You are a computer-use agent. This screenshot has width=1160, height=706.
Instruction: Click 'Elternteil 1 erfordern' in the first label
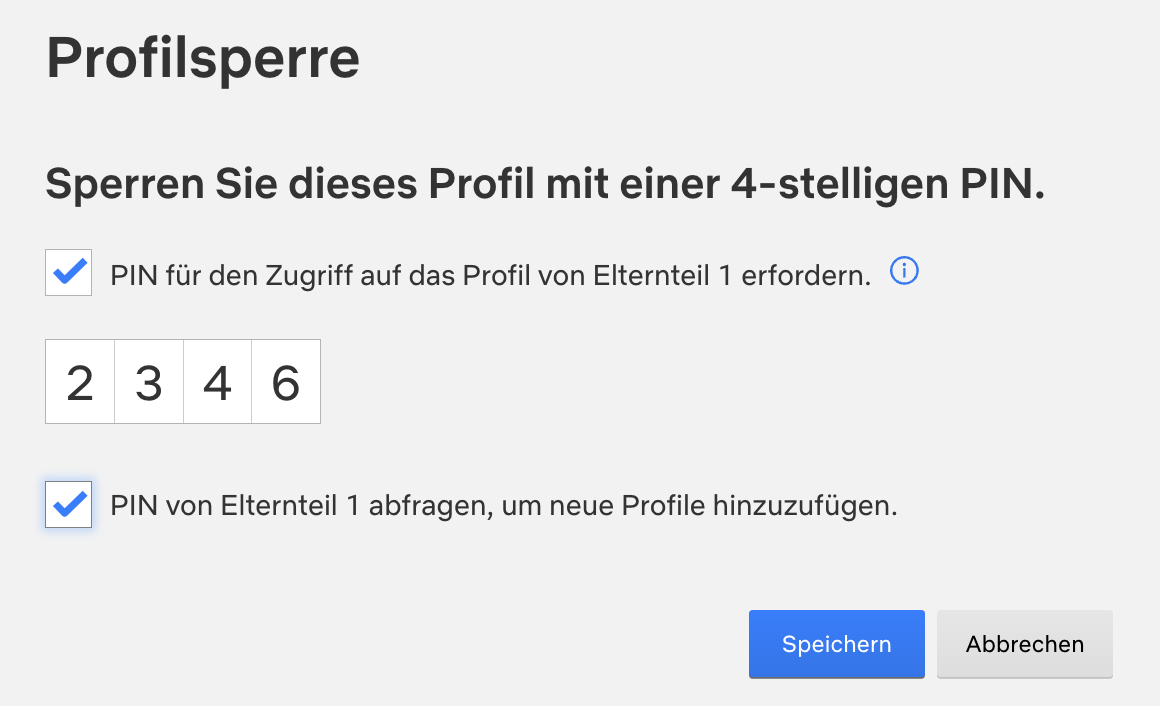tap(732, 275)
